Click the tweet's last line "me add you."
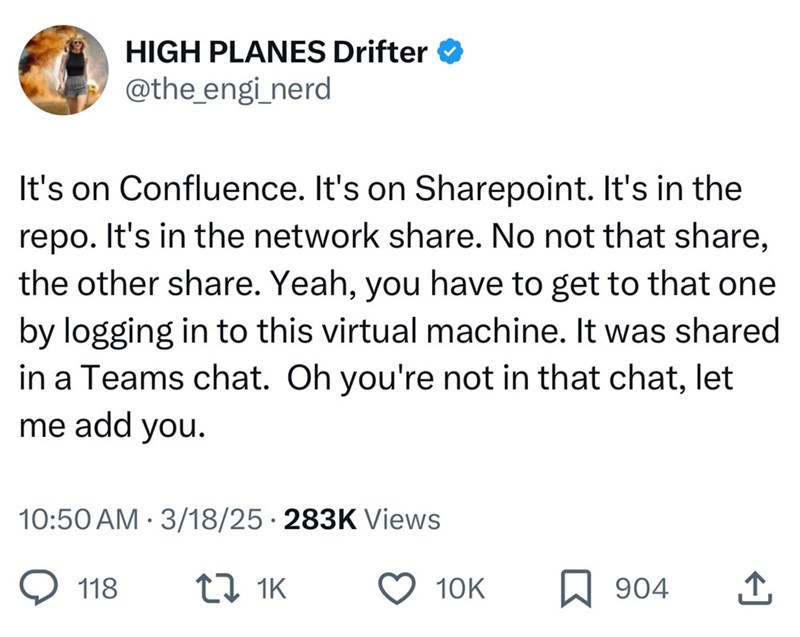The image size is (800, 637). pyautogui.click(x=113, y=426)
